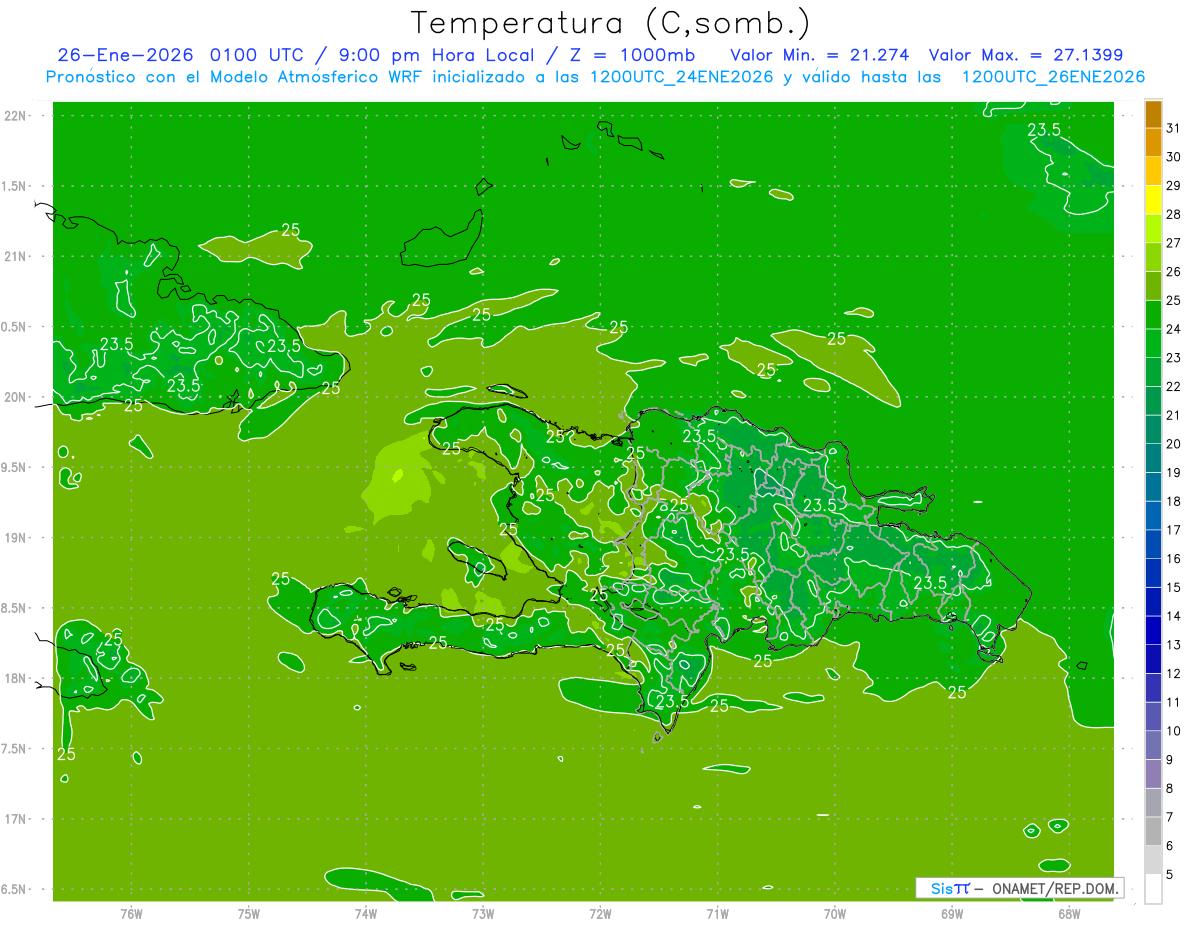Click the legend swatch between 26 and 27
1200x927 pixels.
tap(1154, 258)
